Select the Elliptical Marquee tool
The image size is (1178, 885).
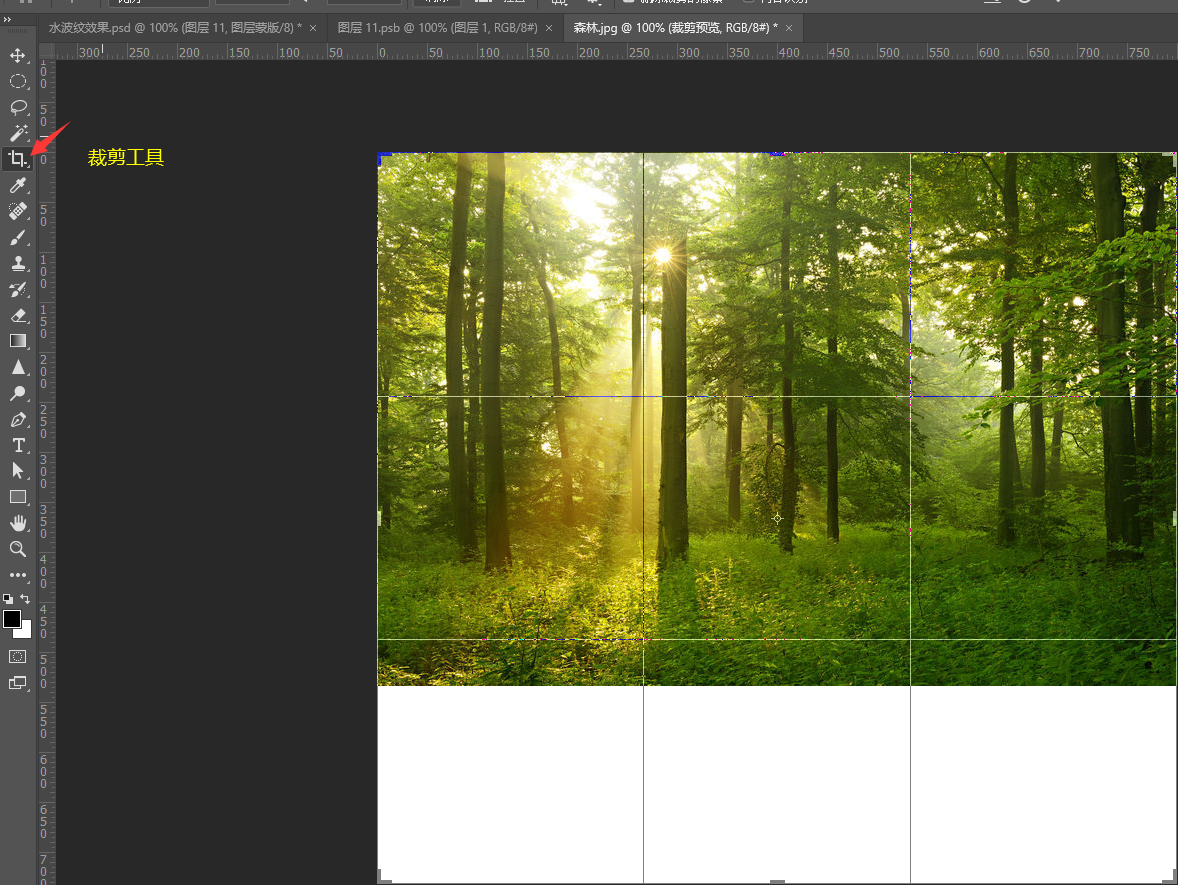point(18,81)
